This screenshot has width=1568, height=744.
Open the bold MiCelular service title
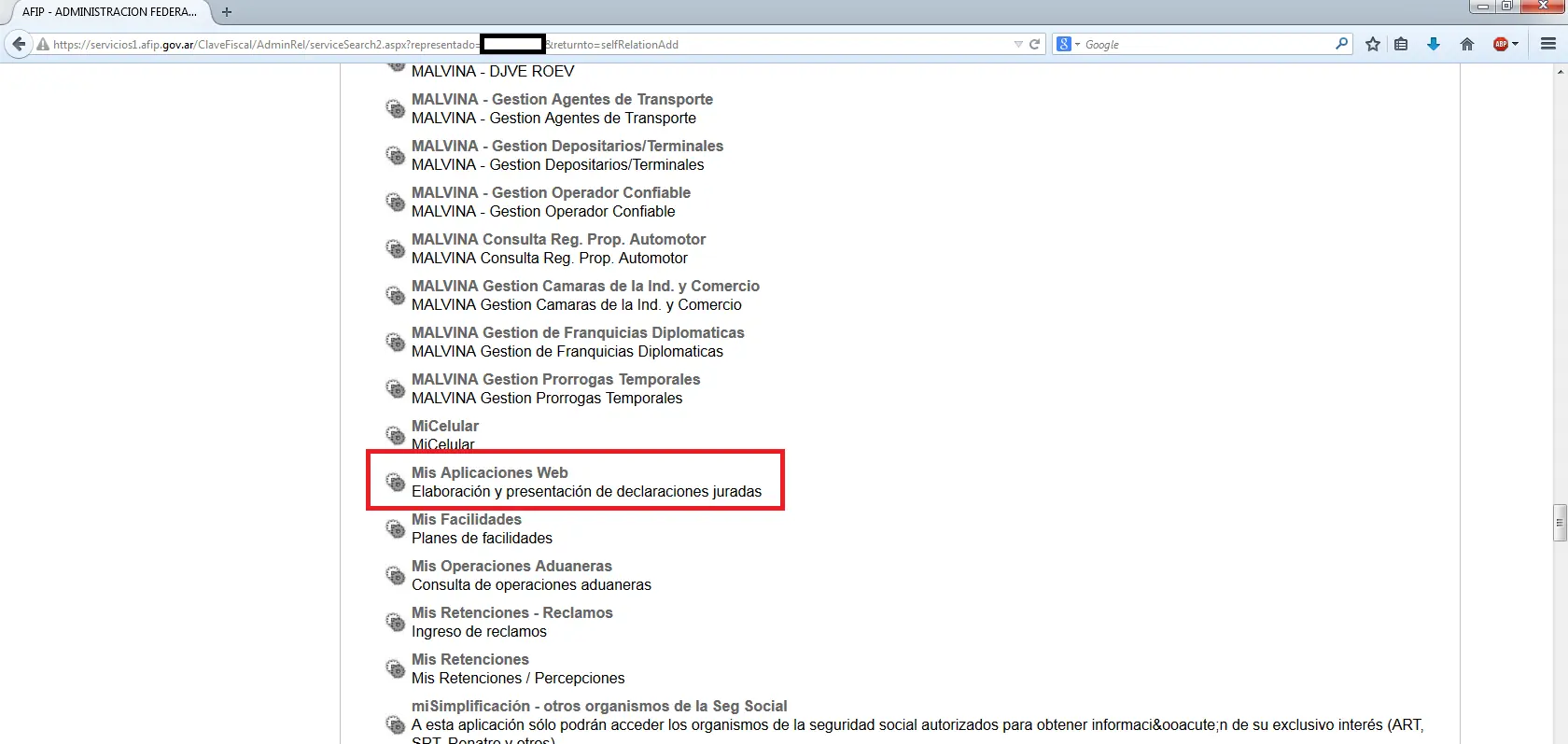click(445, 426)
